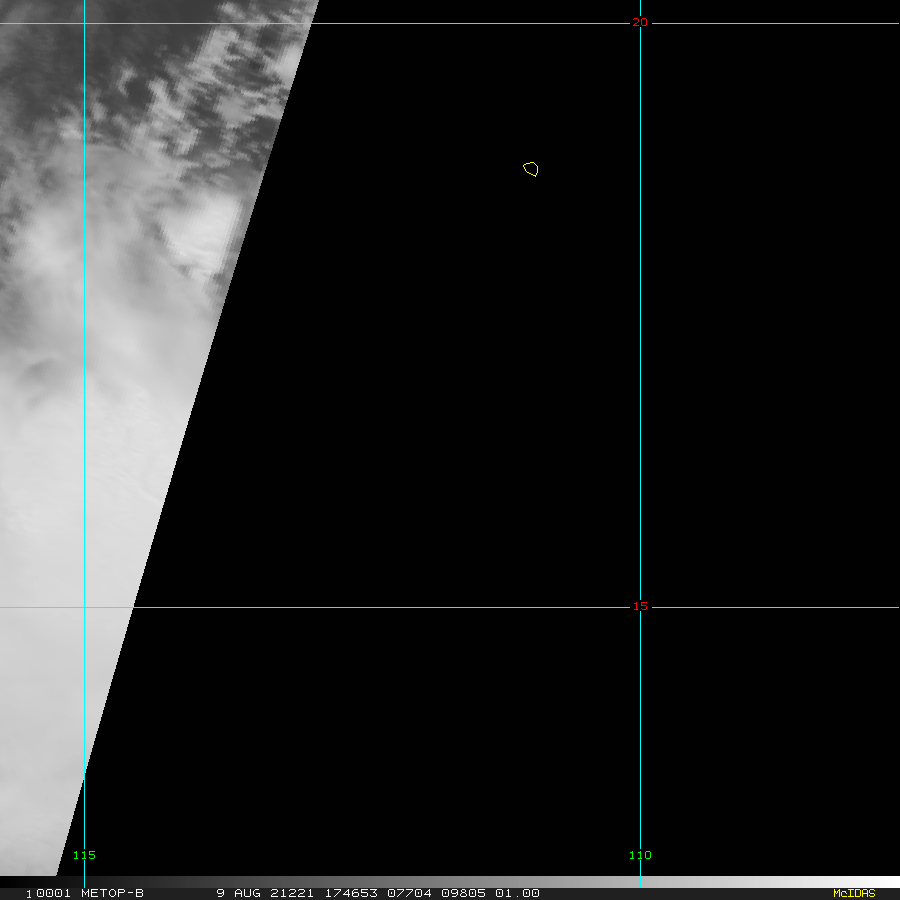Click the yellow island outline marker
The width and height of the screenshot is (900, 900).
(531, 169)
